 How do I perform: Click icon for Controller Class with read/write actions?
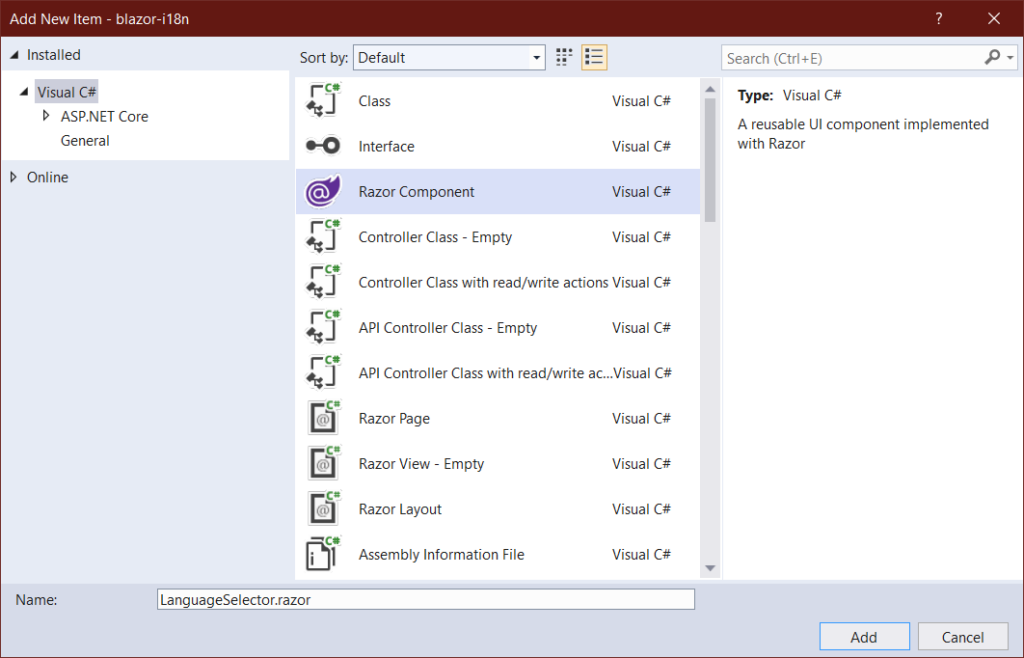[324, 282]
